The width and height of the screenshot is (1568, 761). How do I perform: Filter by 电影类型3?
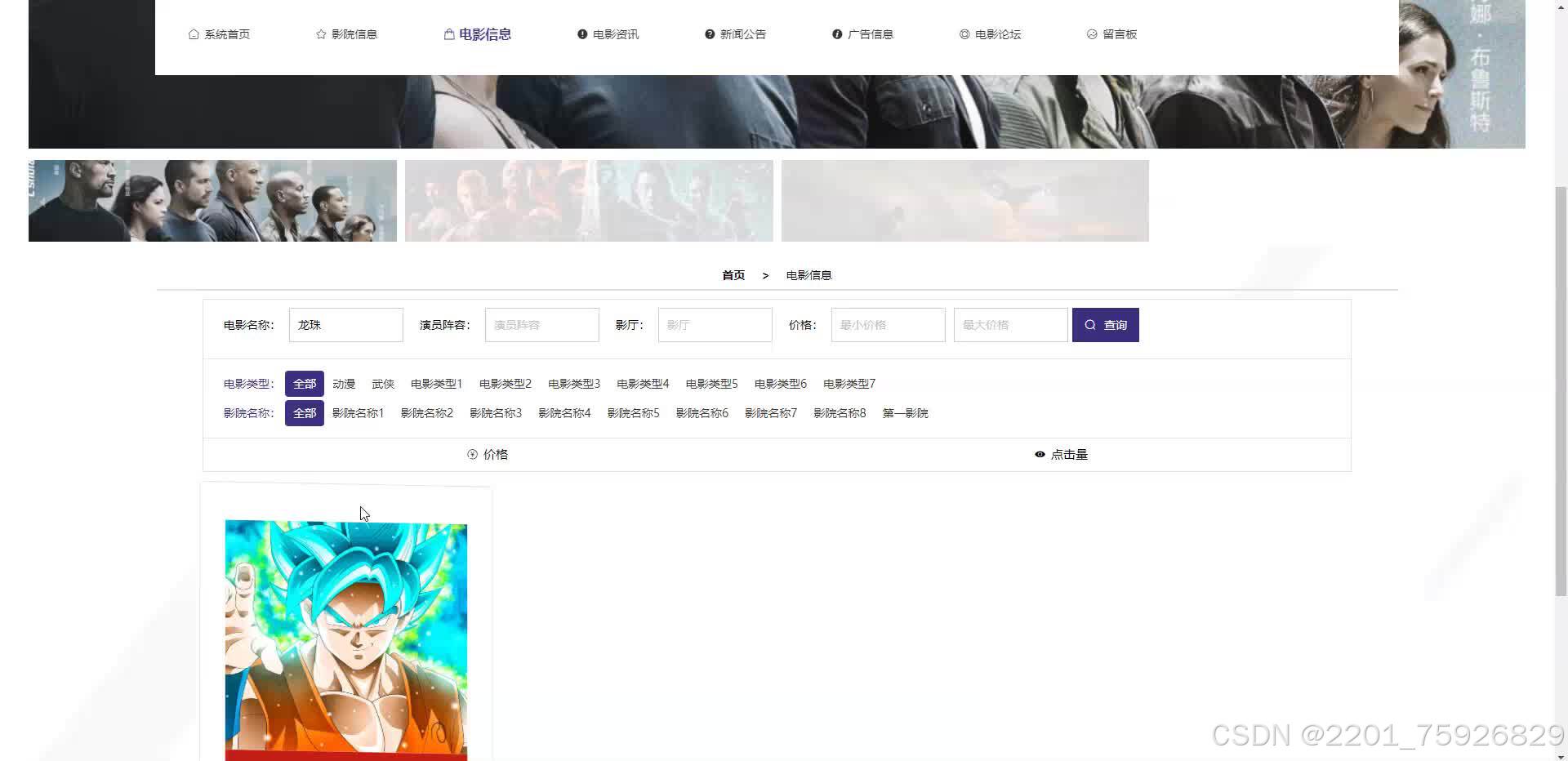(x=574, y=384)
